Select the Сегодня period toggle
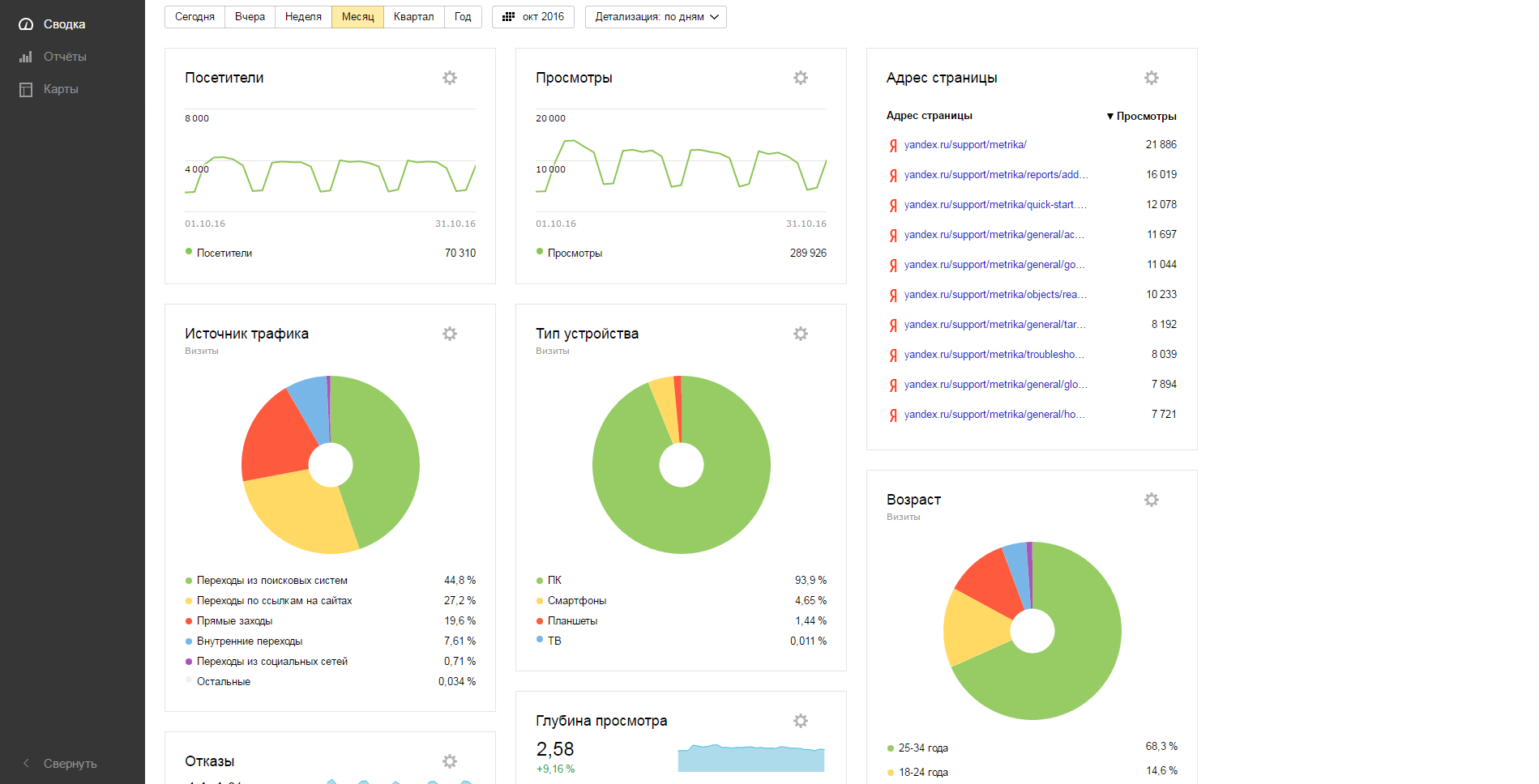Image resolution: width=1539 pixels, height=784 pixels. pyautogui.click(x=195, y=17)
